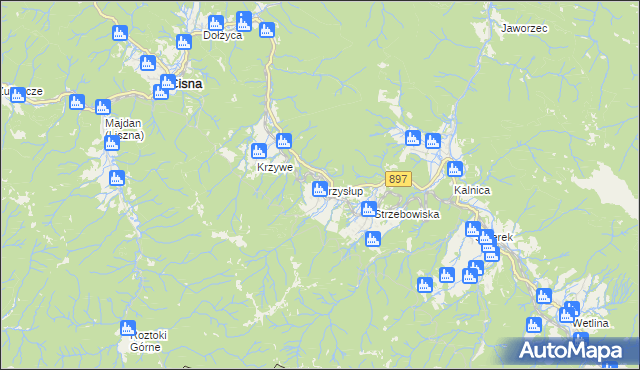Image resolution: width=640 pixels, height=370 pixels.
Task: Click the marker immediately left of Wetlina label
Action: click(x=566, y=315)
